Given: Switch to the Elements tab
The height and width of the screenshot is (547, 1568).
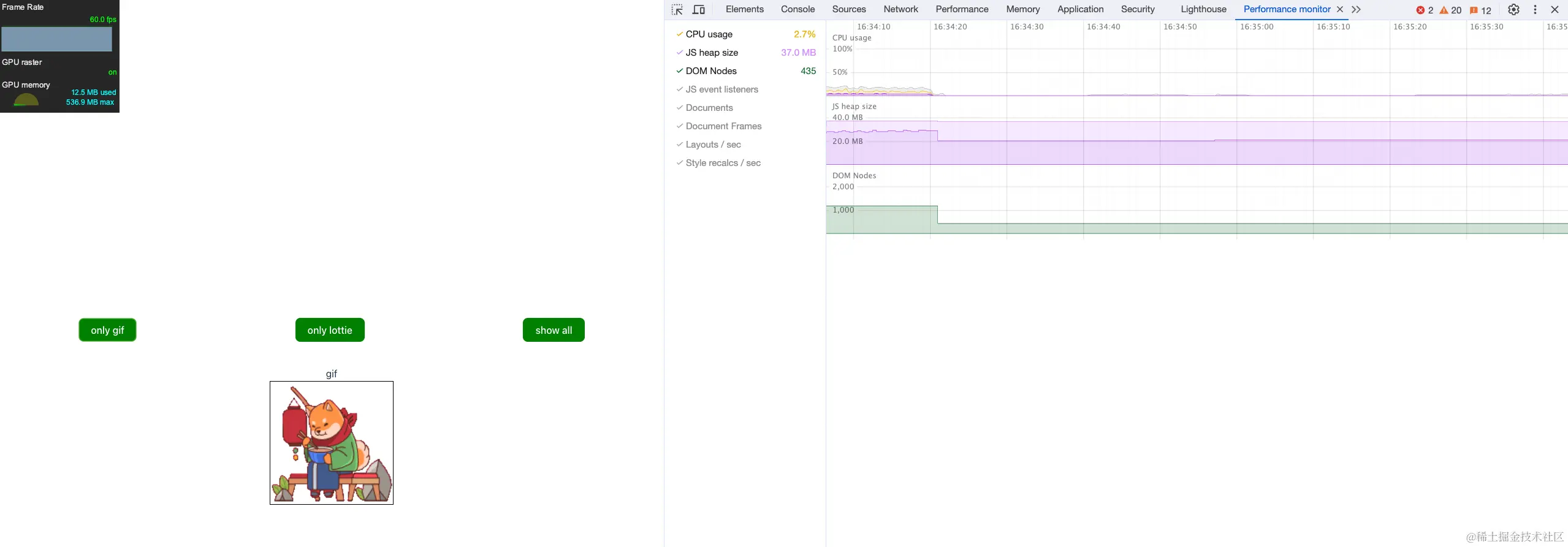Looking at the screenshot, I should pyautogui.click(x=744, y=9).
